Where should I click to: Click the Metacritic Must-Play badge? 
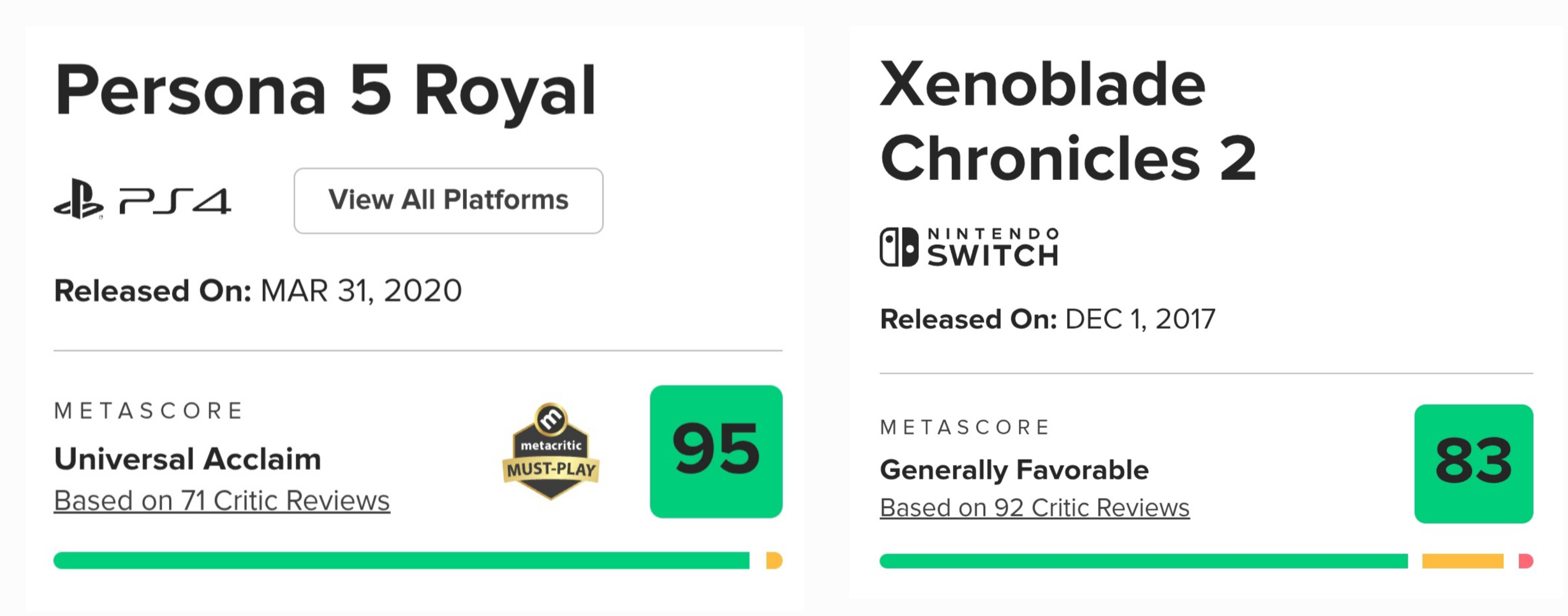(551, 451)
